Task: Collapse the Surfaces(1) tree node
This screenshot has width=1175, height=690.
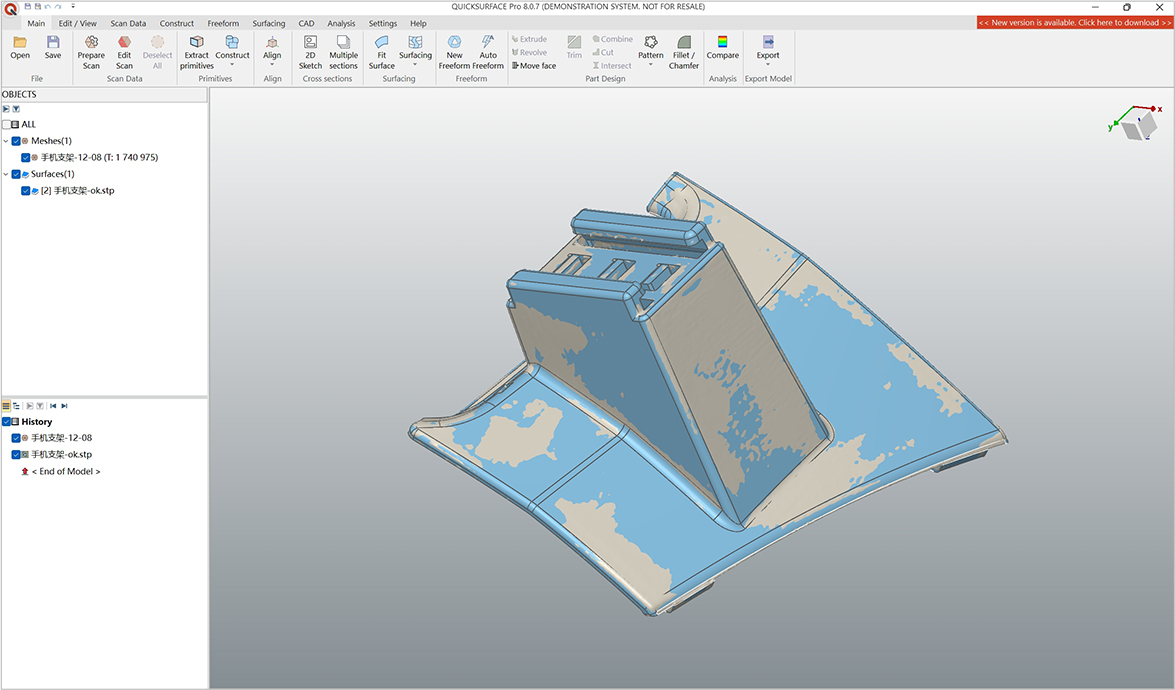Action: [6, 174]
